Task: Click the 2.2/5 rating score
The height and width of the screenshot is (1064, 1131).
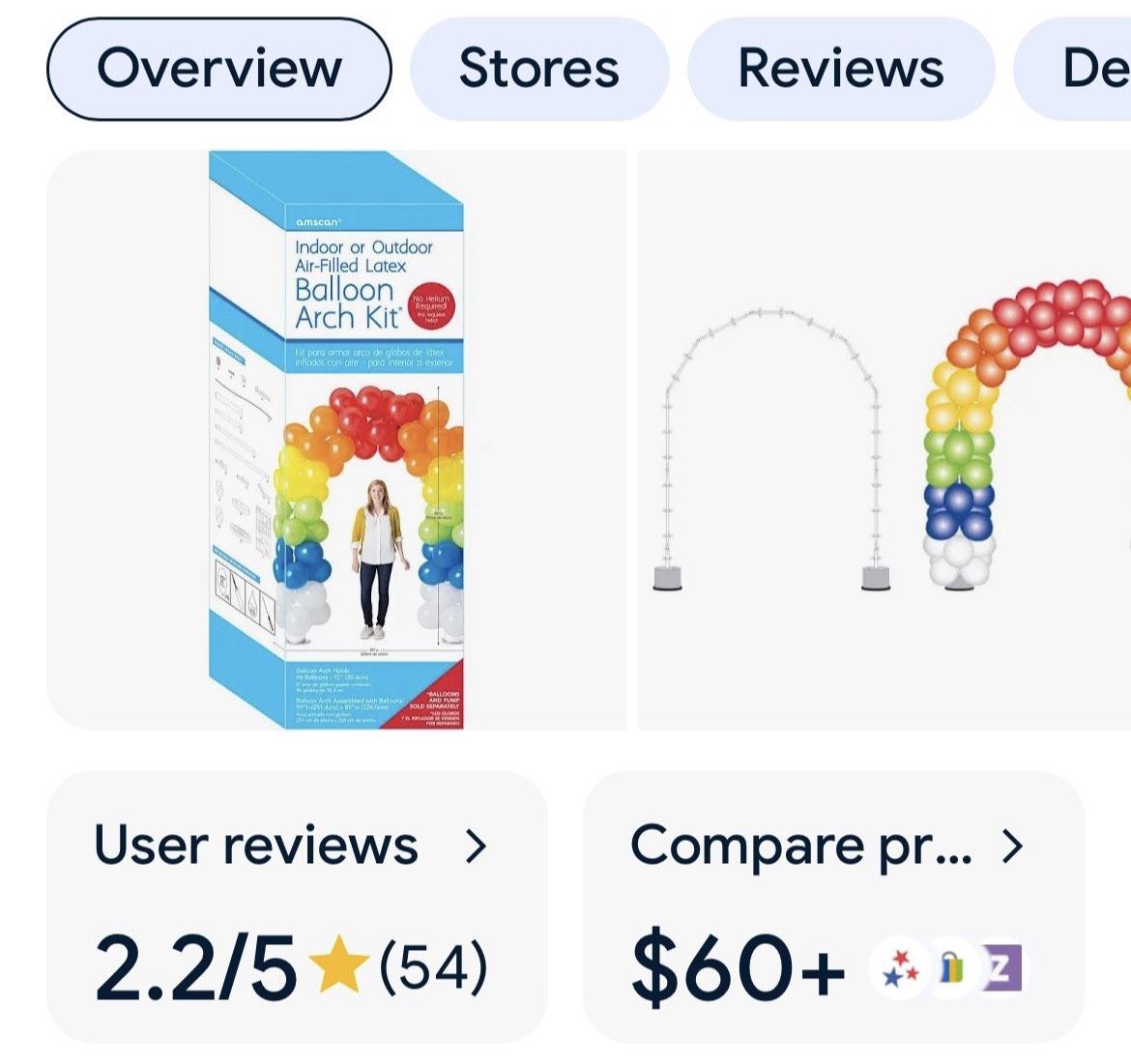Action: [195, 967]
